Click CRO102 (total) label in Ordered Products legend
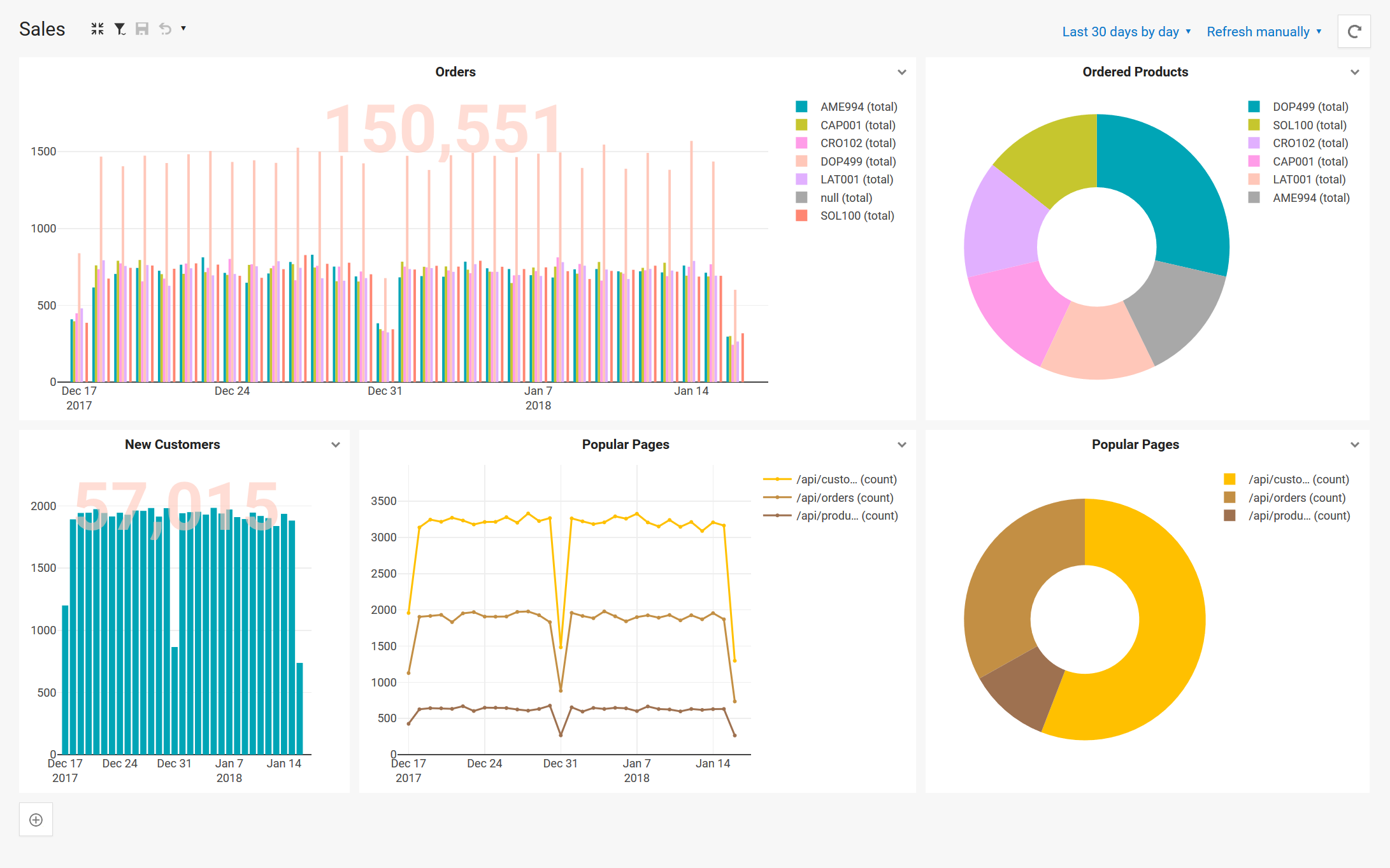 point(1310,143)
